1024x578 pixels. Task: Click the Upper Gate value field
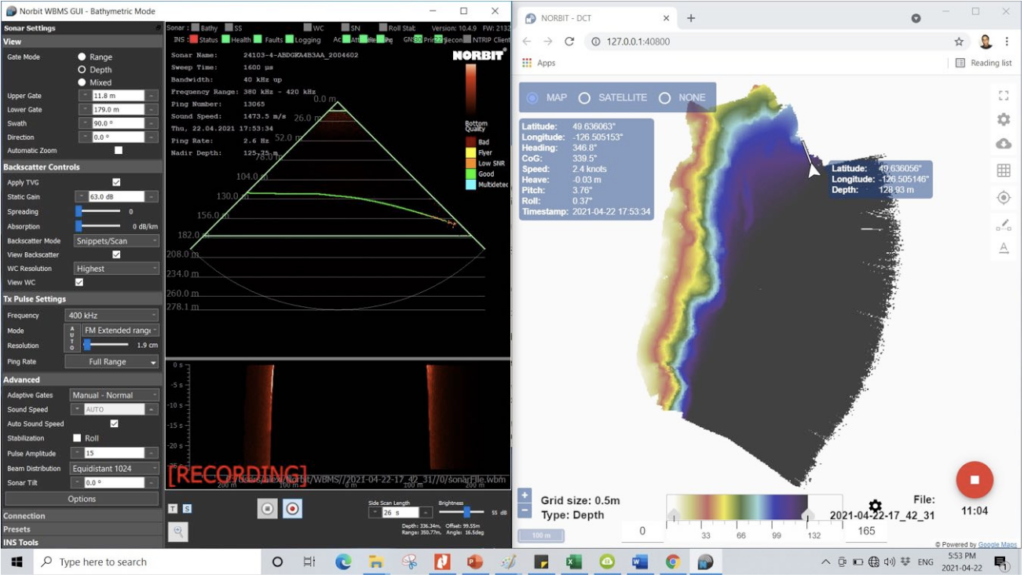[118, 95]
